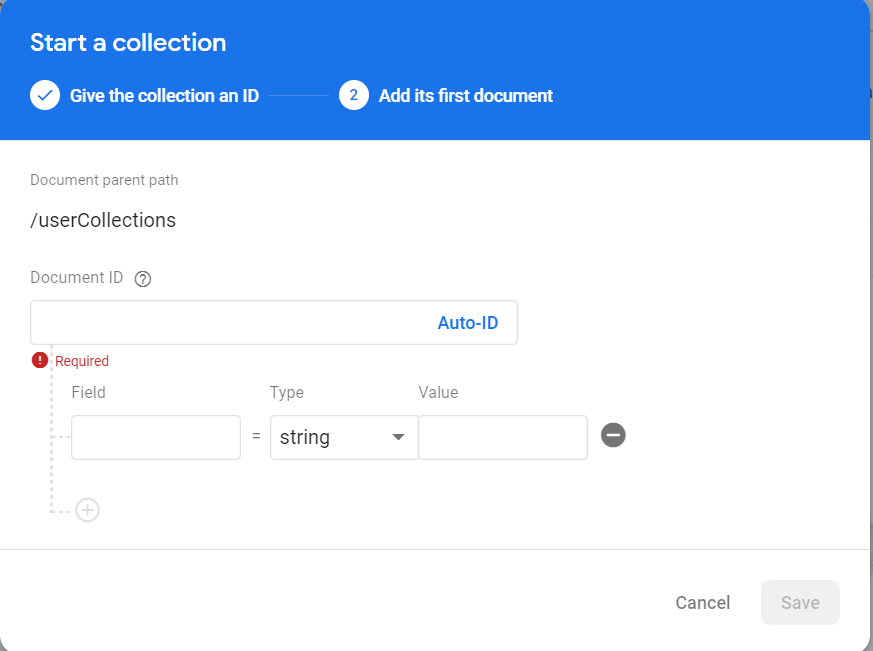
Task: Generate an Auto-ID for the document
Action: point(468,322)
